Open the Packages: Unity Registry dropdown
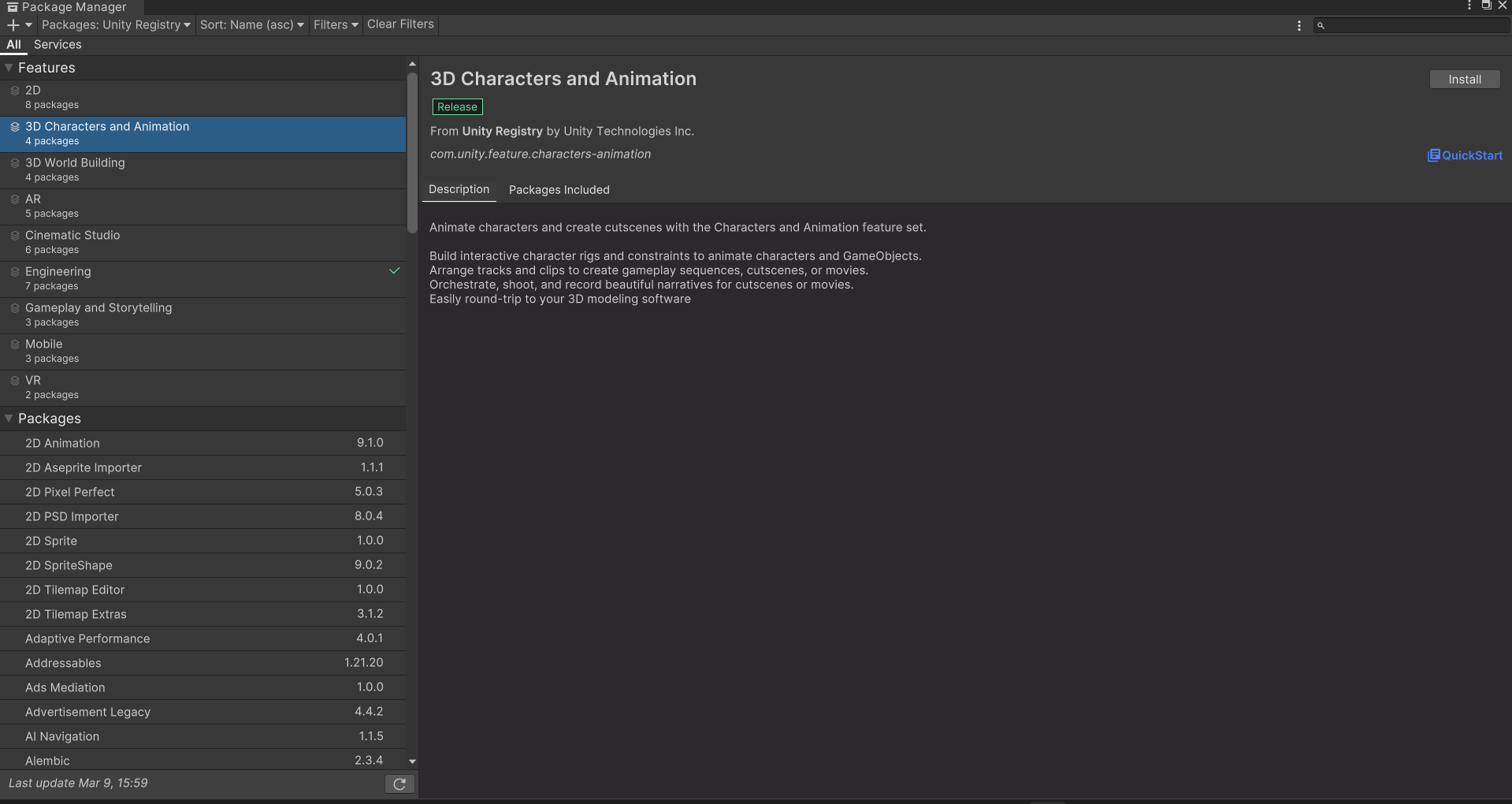Viewport: 1512px width, 804px height. (115, 24)
